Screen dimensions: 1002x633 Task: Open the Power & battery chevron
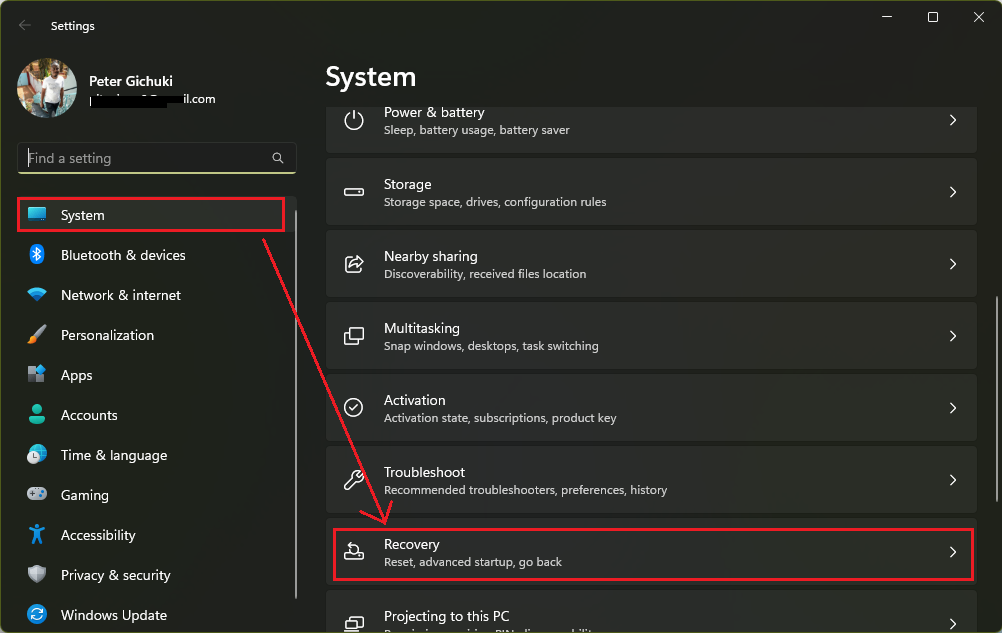coord(952,120)
